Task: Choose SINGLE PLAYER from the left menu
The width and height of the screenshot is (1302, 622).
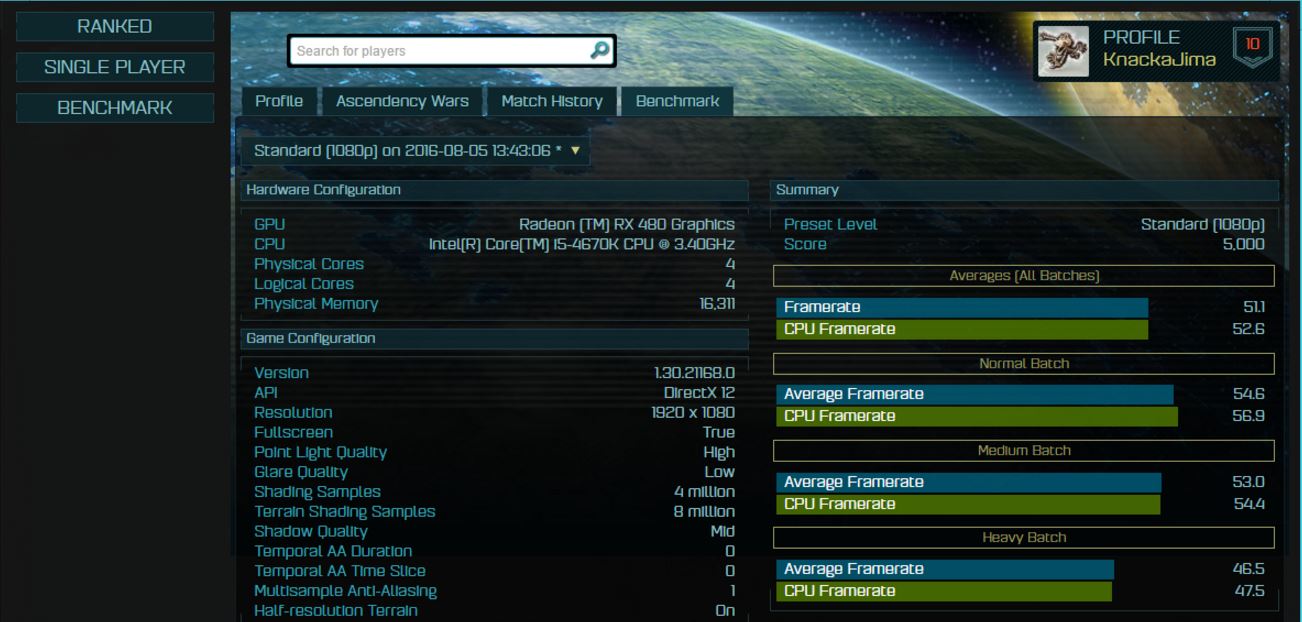Action: 115,67
